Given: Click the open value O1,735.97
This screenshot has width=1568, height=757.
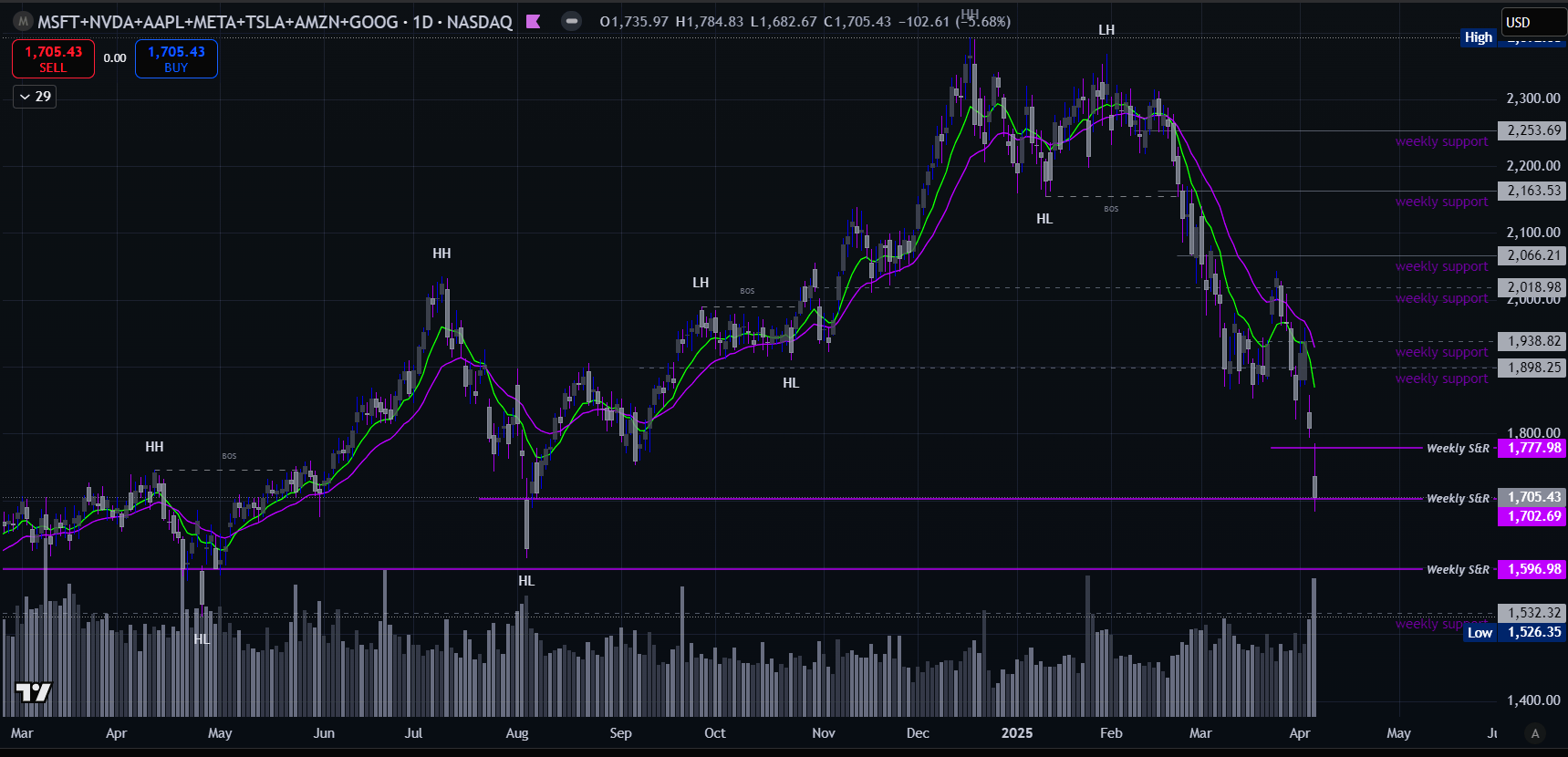Looking at the screenshot, I should 634,21.
